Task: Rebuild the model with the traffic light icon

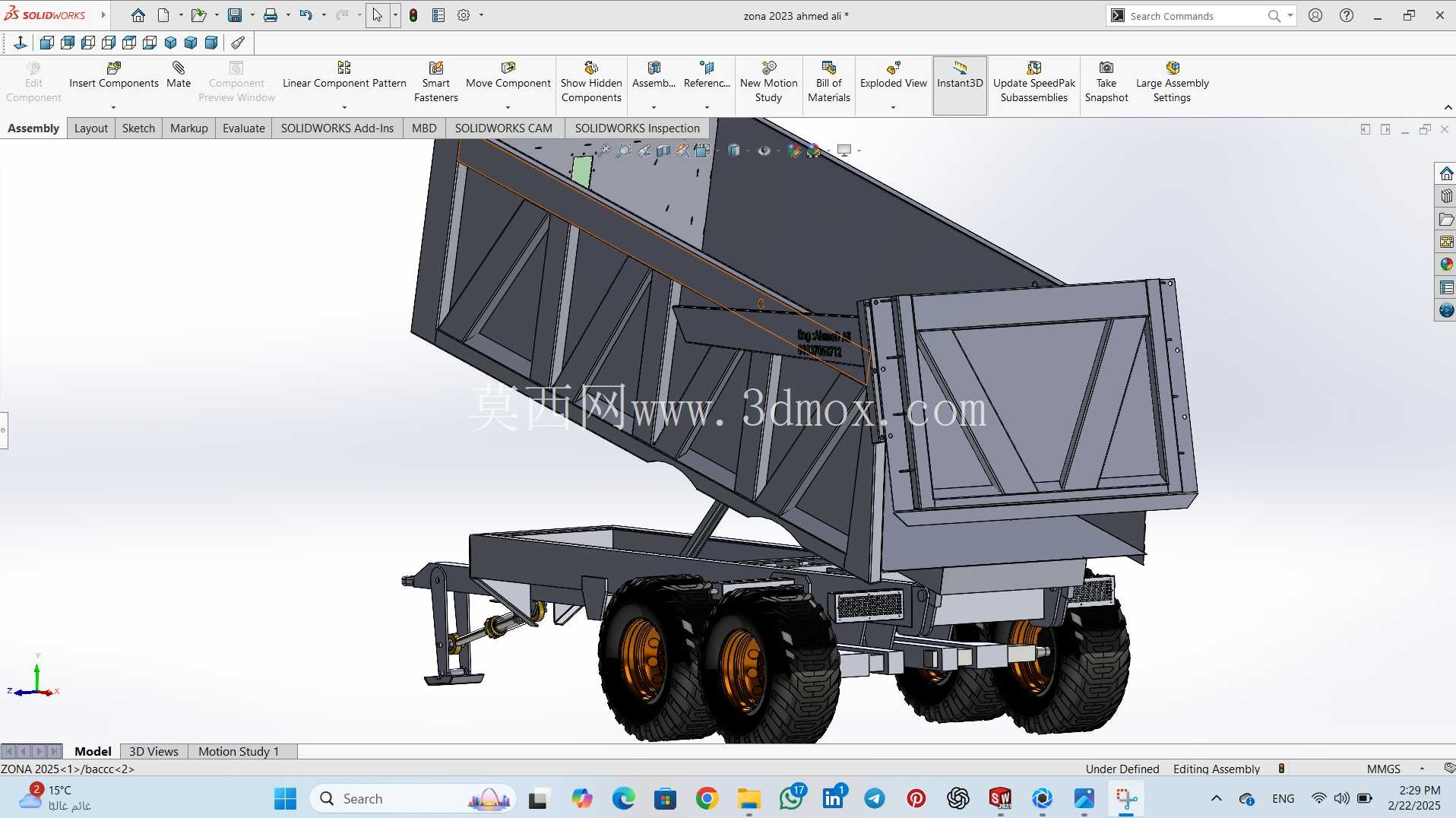Action: click(413, 15)
